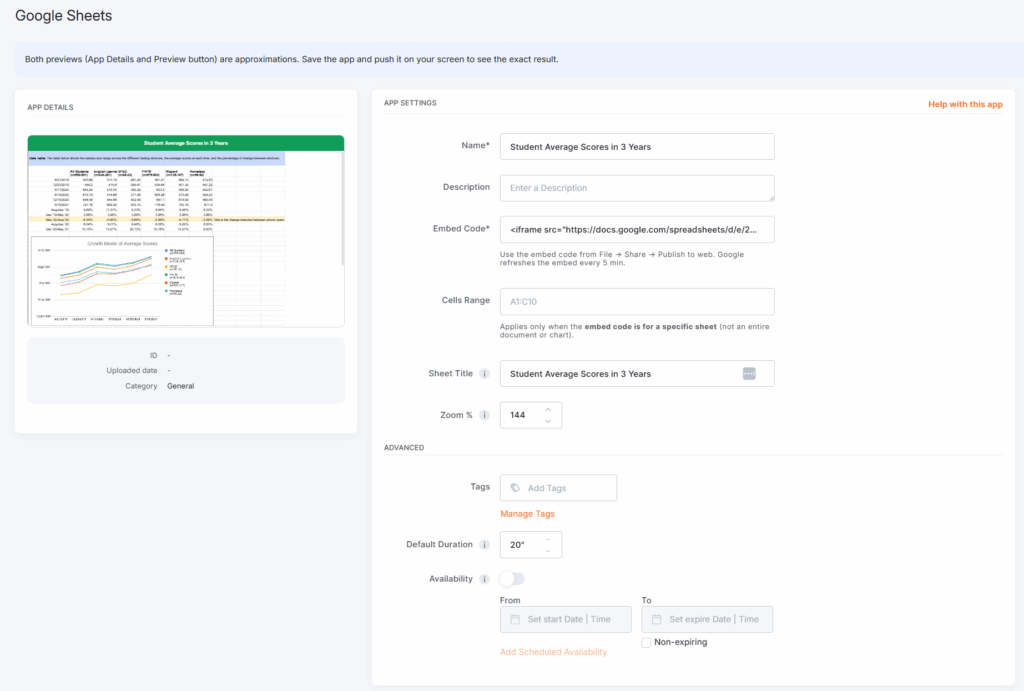Click the info icon beside Zoom %

tap(485, 415)
